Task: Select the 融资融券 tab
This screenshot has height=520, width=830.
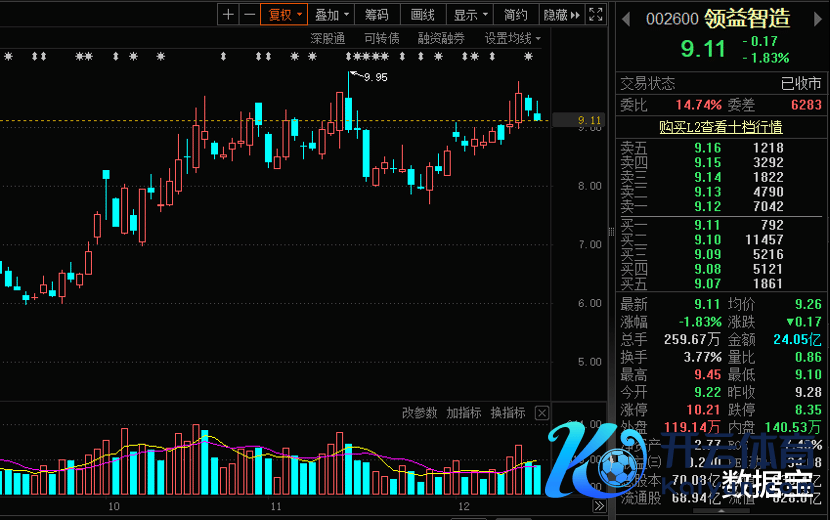Action: pyautogui.click(x=441, y=38)
